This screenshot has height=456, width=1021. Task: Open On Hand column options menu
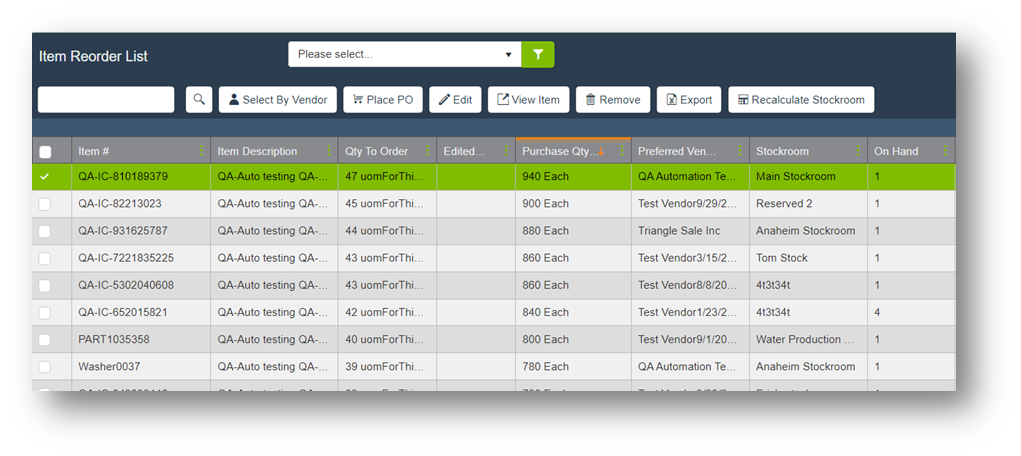(945, 152)
